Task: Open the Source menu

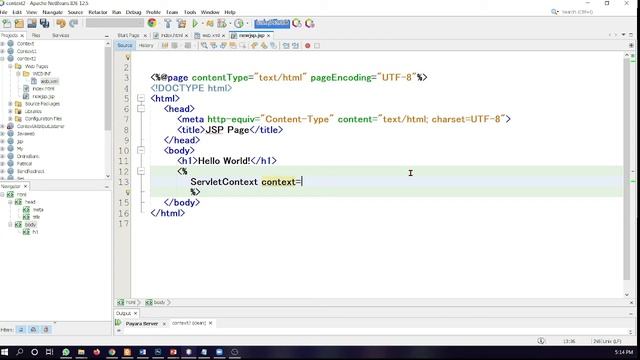Action: click(75, 12)
